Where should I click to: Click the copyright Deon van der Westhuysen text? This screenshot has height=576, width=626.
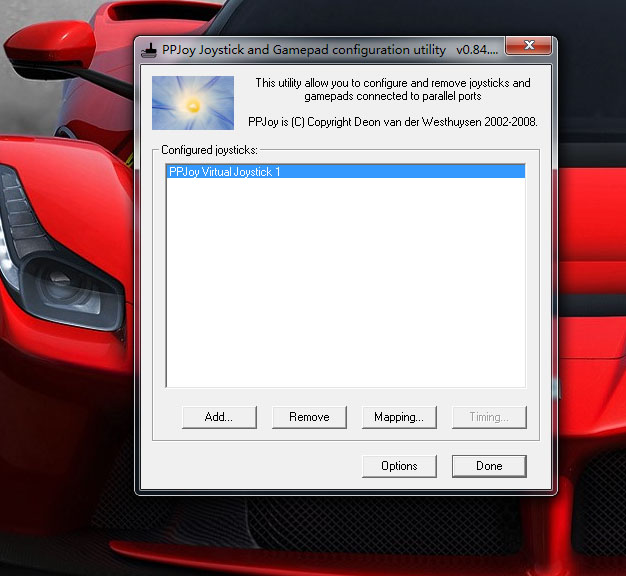click(393, 122)
